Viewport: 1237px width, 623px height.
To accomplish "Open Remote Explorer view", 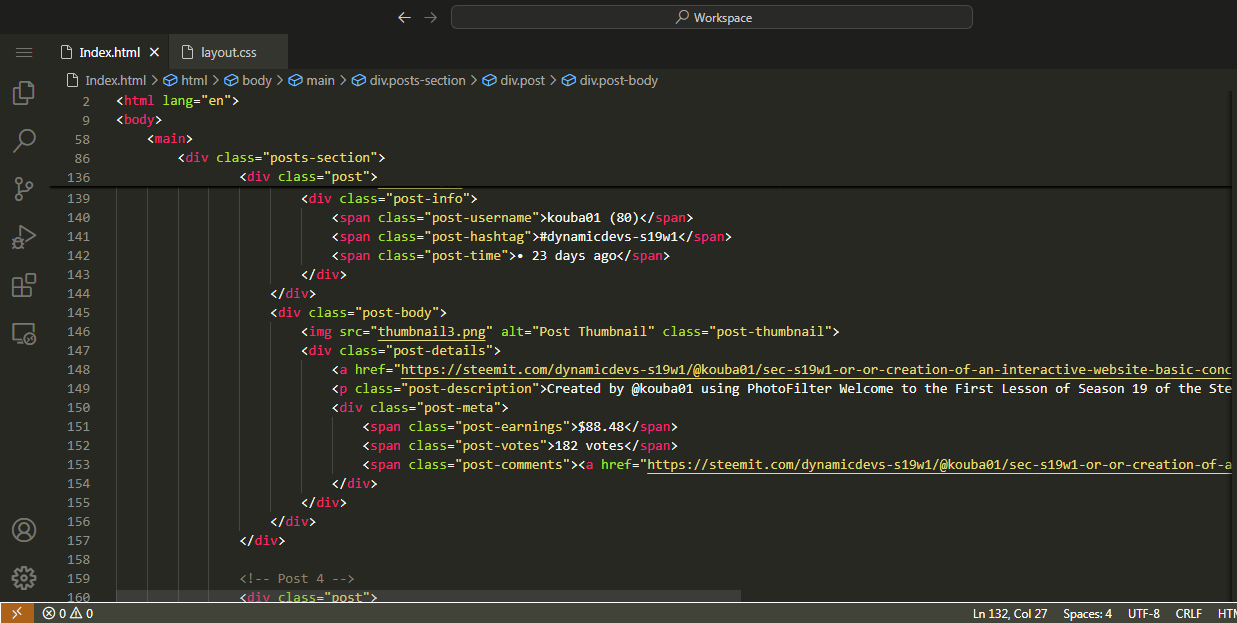I will [x=24, y=334].
